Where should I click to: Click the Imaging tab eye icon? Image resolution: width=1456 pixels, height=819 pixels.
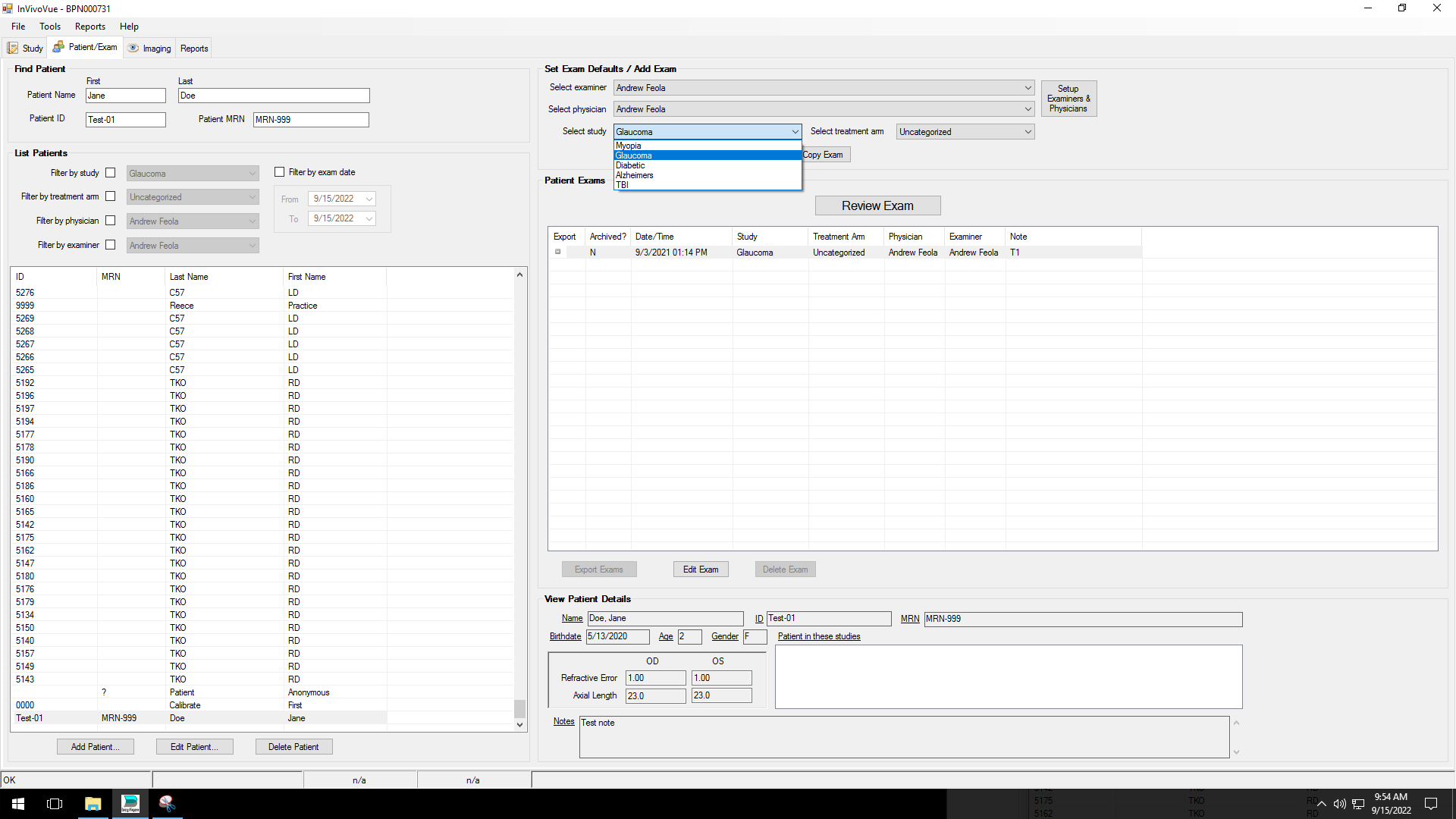tap(133, 48)
